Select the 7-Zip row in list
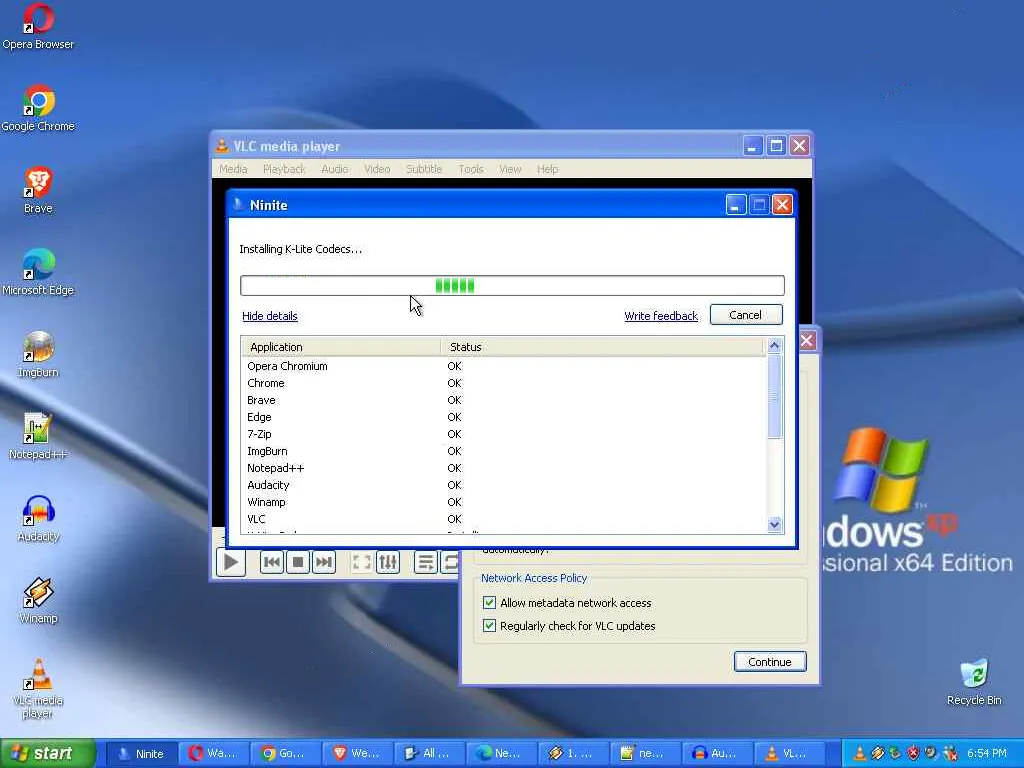Screen dimensions: 1024x768 point(504,434)
